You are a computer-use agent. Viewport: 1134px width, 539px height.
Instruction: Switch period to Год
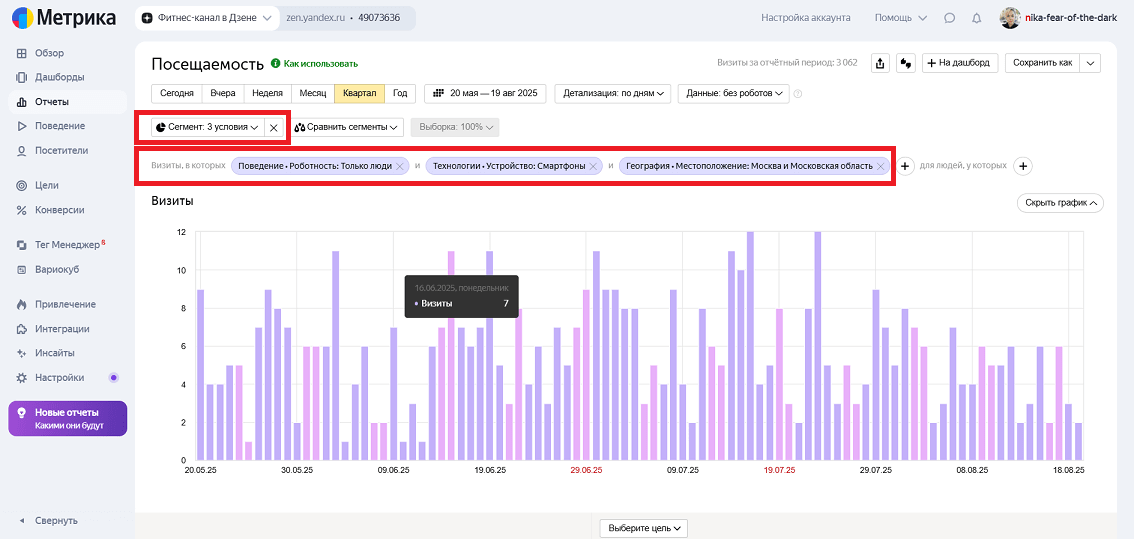coord(400,93)
